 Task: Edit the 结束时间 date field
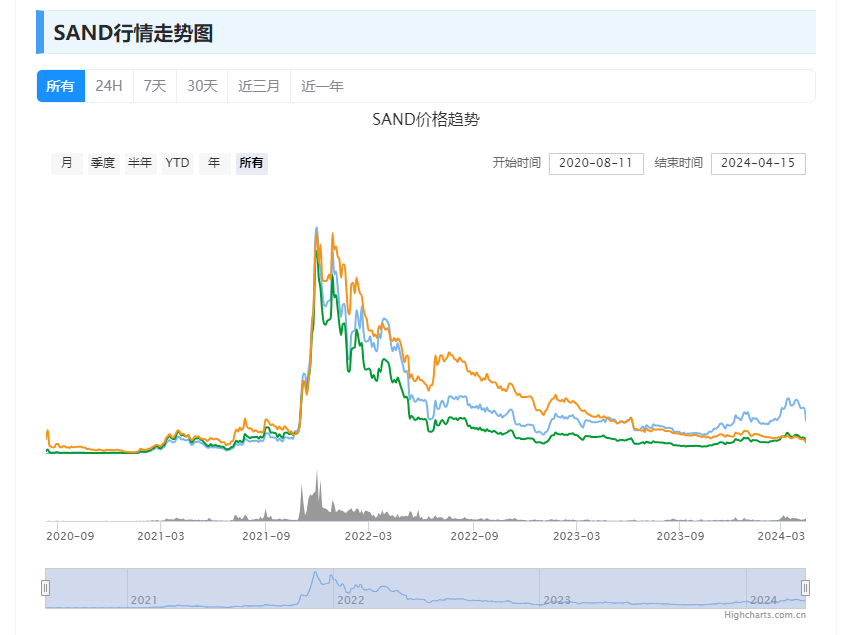(758, 163)
